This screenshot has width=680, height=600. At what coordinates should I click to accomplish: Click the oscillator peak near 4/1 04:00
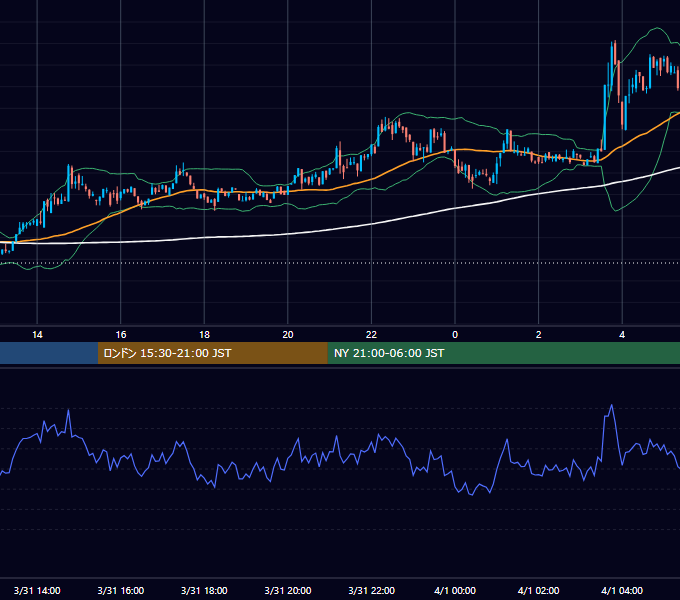tap(611, 405)
